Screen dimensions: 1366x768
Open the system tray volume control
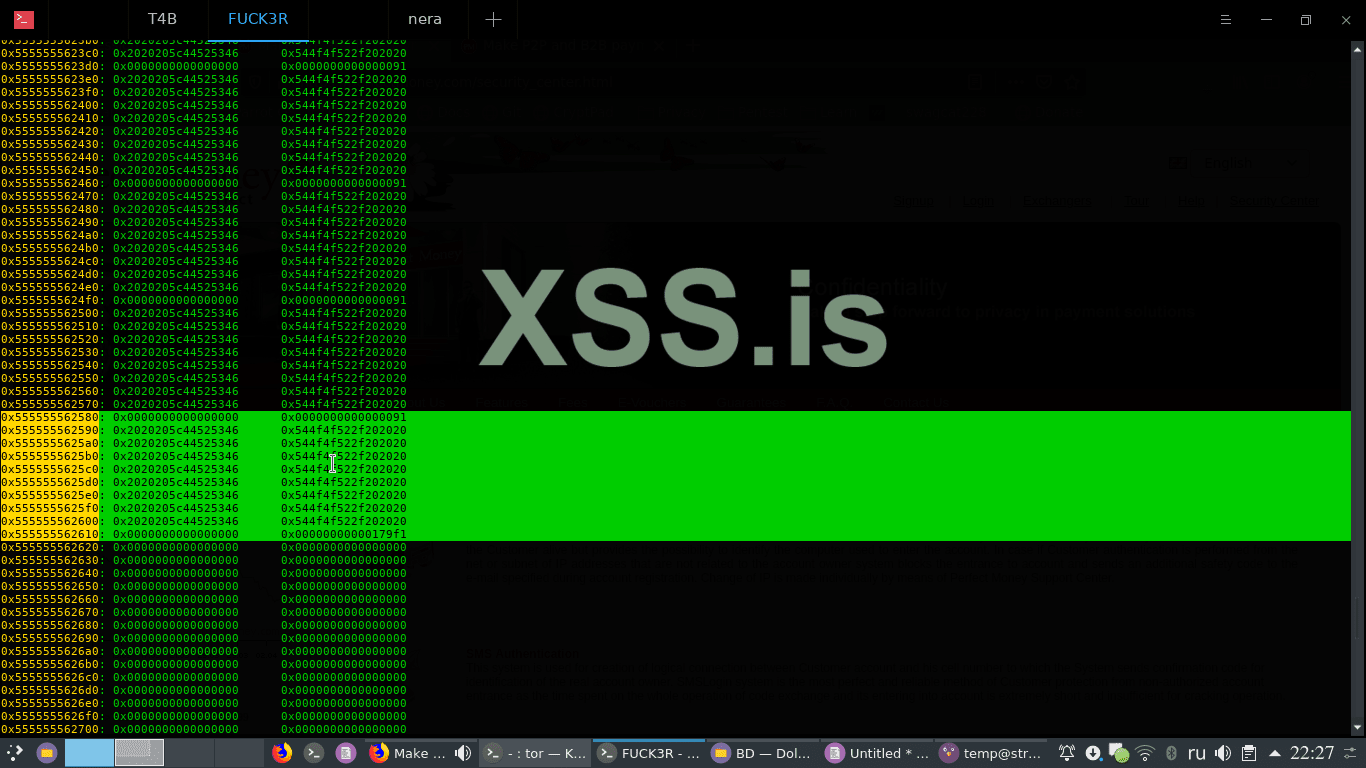(1222, 753)
